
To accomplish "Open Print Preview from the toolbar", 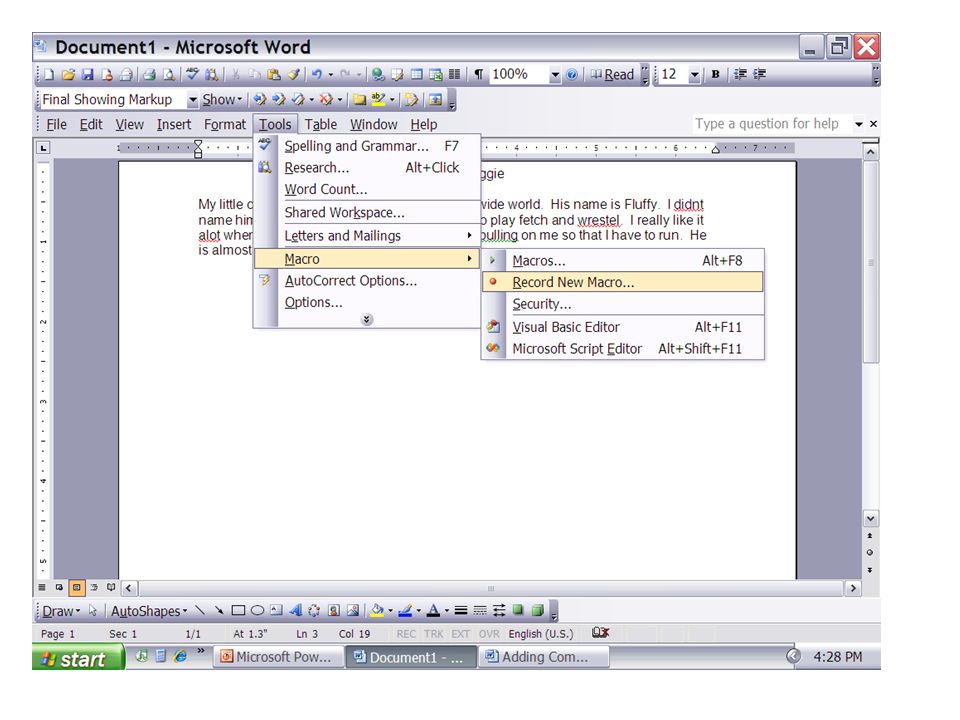I will click(169, 75).
